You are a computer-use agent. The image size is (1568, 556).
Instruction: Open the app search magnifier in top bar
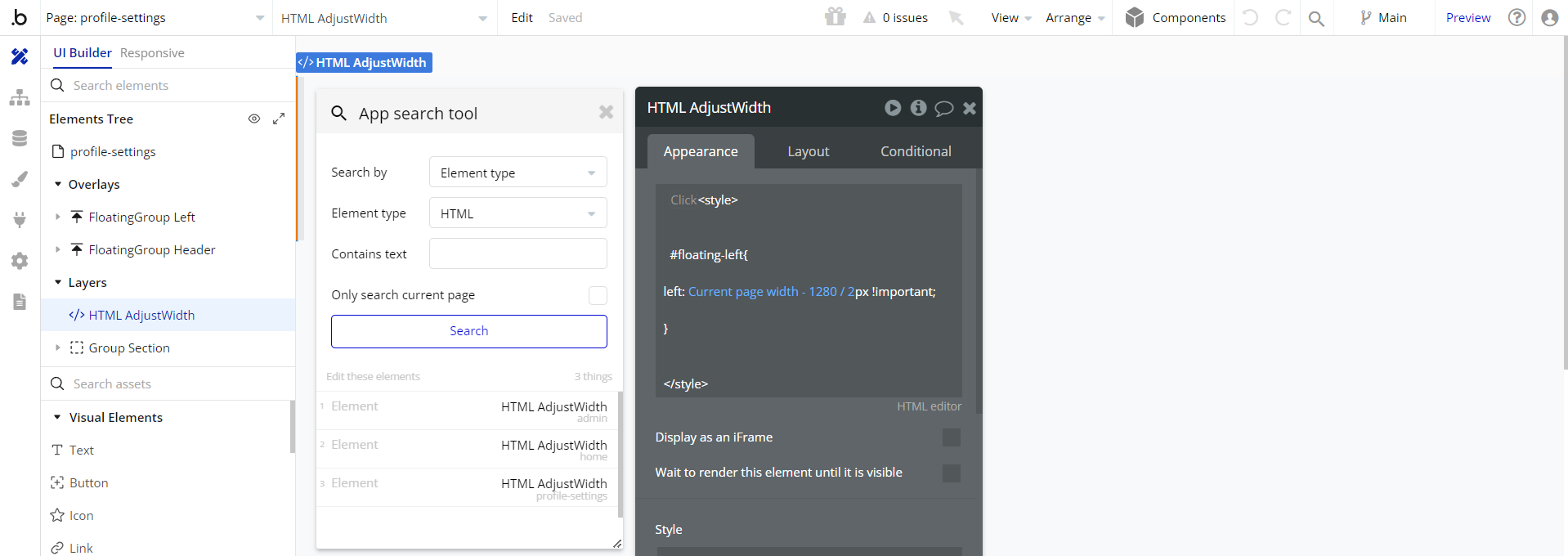[x=1316, y=18]
